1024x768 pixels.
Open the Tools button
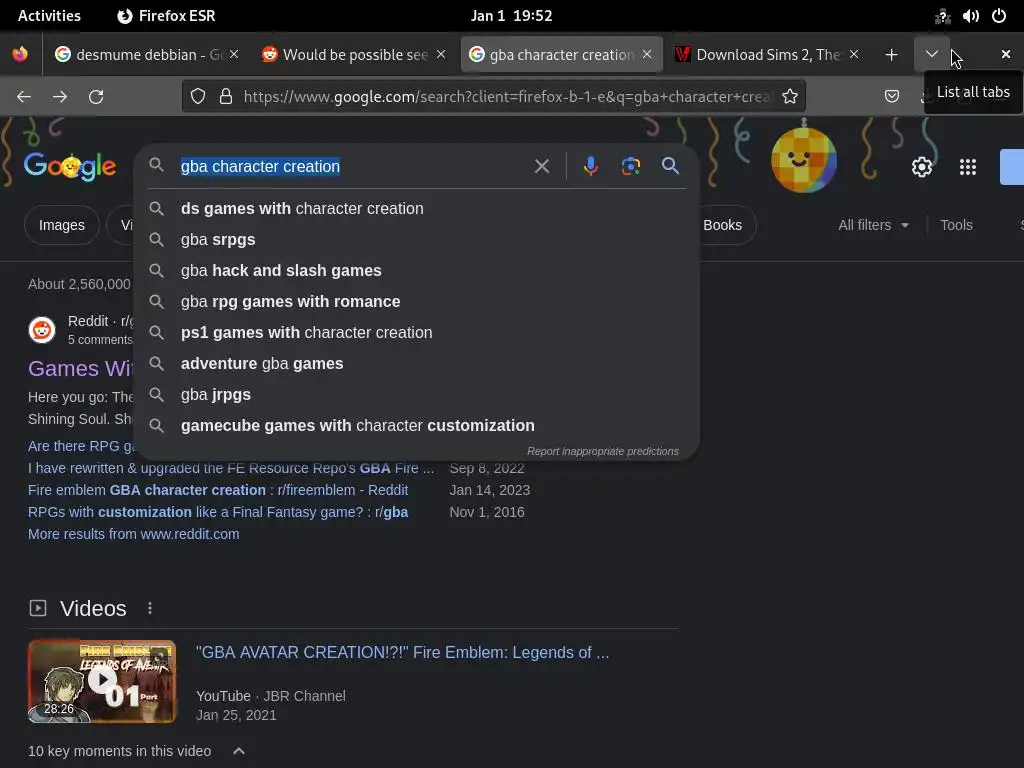[x=956, y=225]
